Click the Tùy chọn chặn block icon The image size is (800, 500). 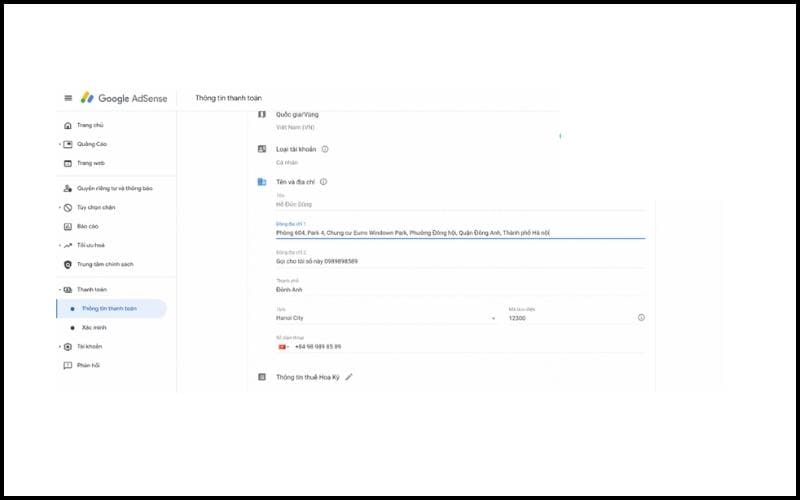[x=67, y=208]
